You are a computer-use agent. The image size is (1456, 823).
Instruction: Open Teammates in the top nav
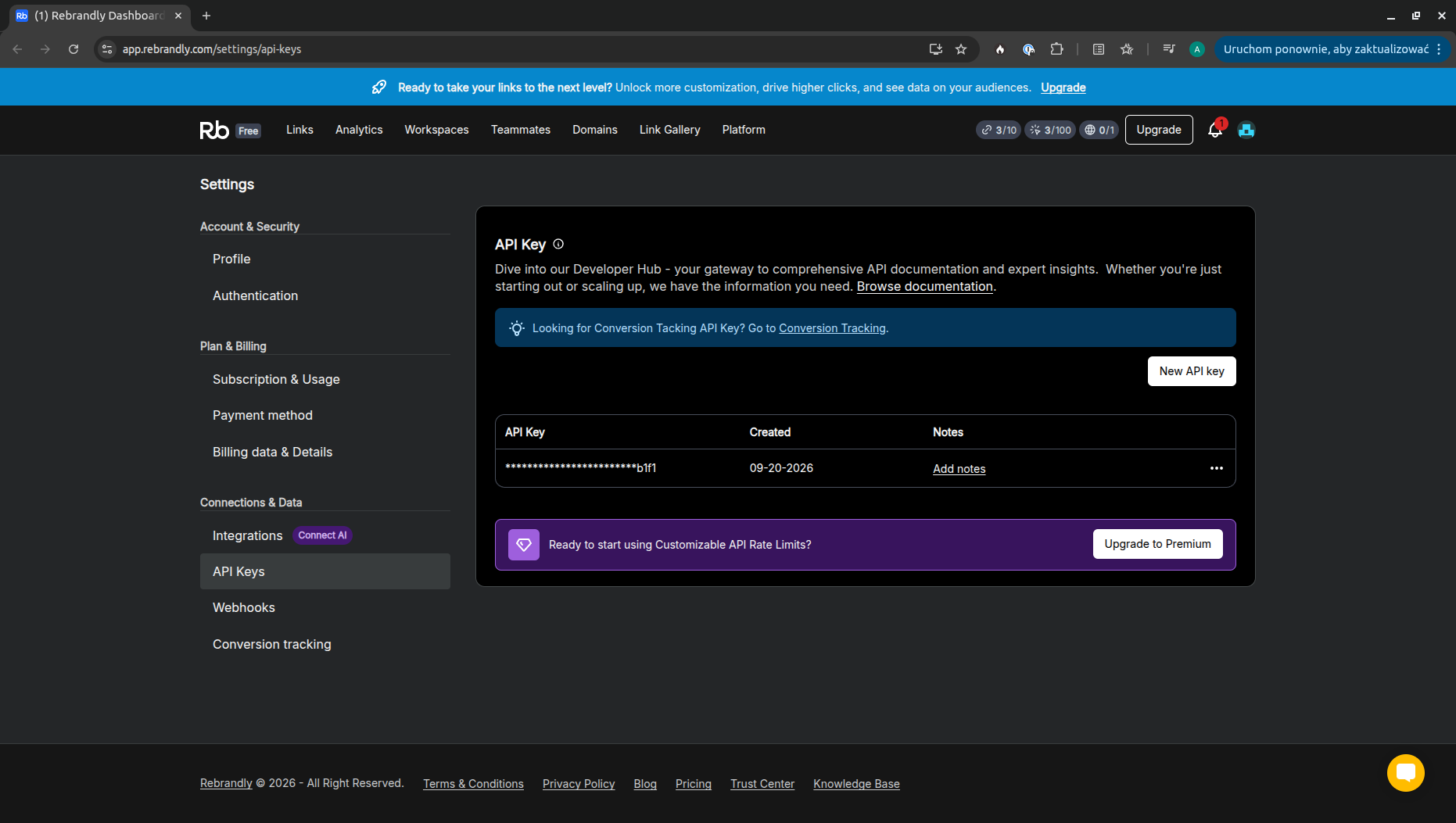click(x=521, y=130)
